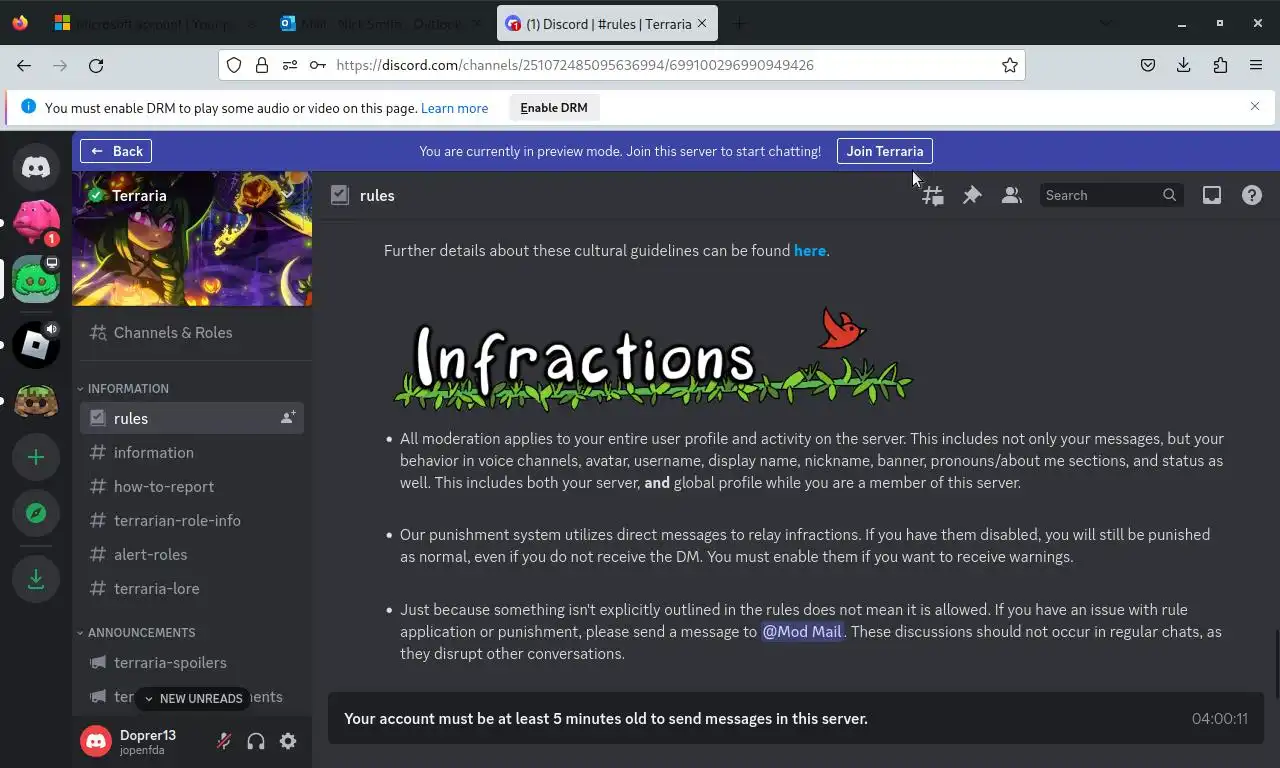Switch to Outlook Mail browser tab

click(380, 23)
